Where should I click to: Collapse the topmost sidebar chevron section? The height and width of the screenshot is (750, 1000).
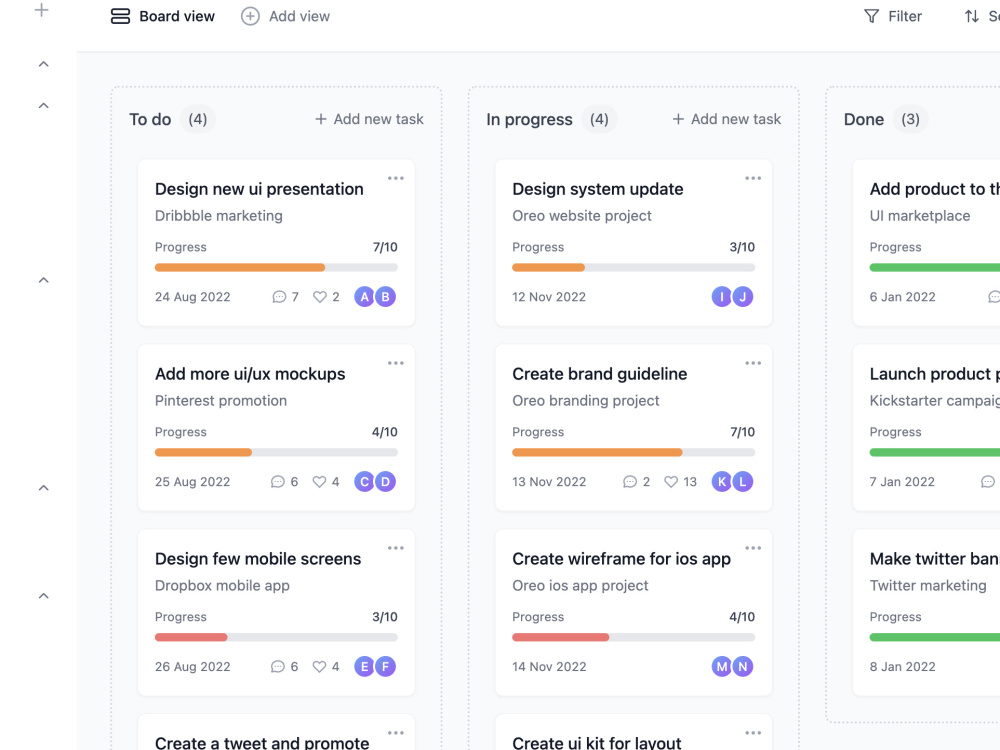click(43, 64)
